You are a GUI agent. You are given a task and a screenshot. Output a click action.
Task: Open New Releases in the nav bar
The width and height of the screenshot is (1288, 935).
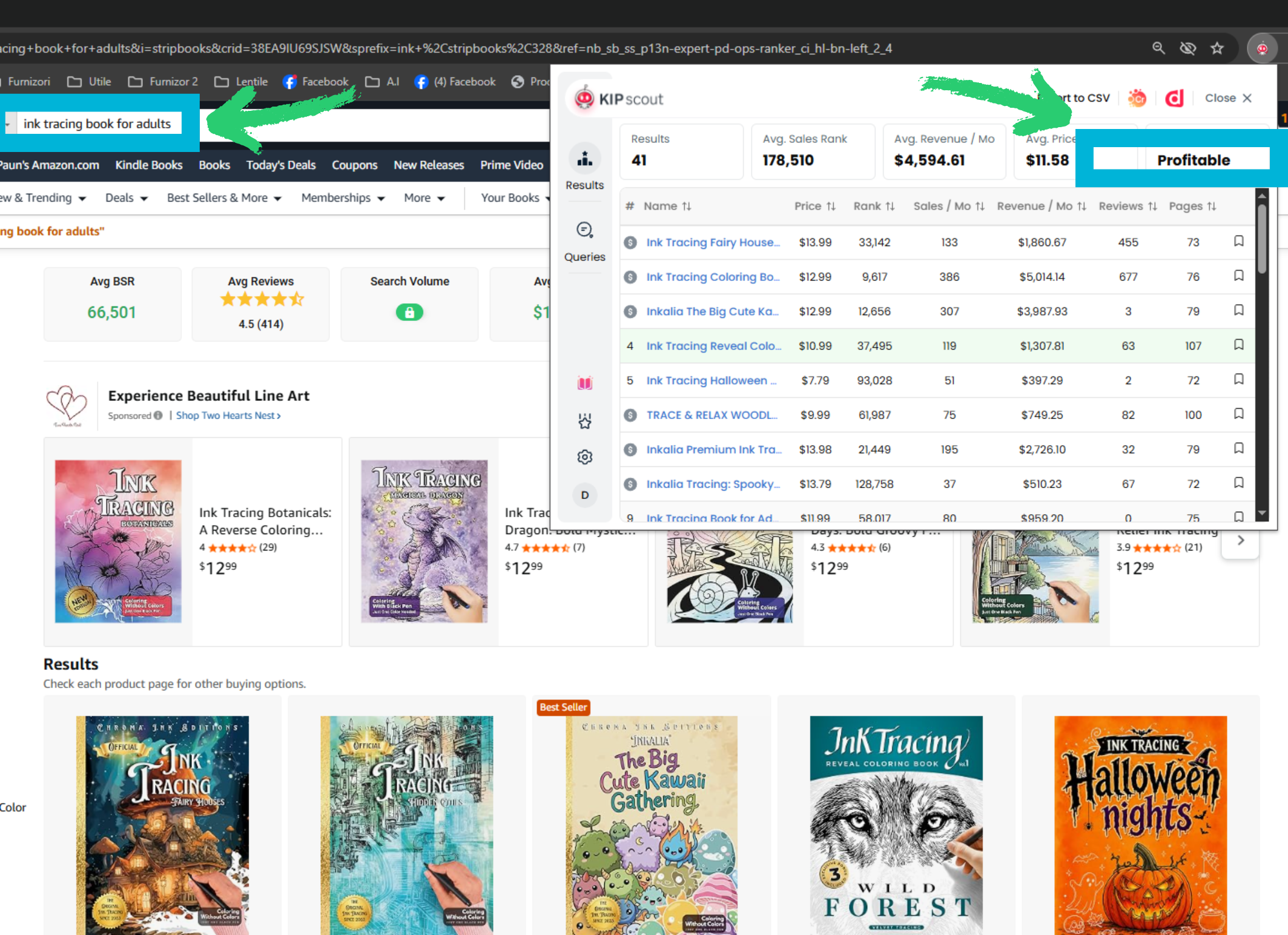click(429, 165)
